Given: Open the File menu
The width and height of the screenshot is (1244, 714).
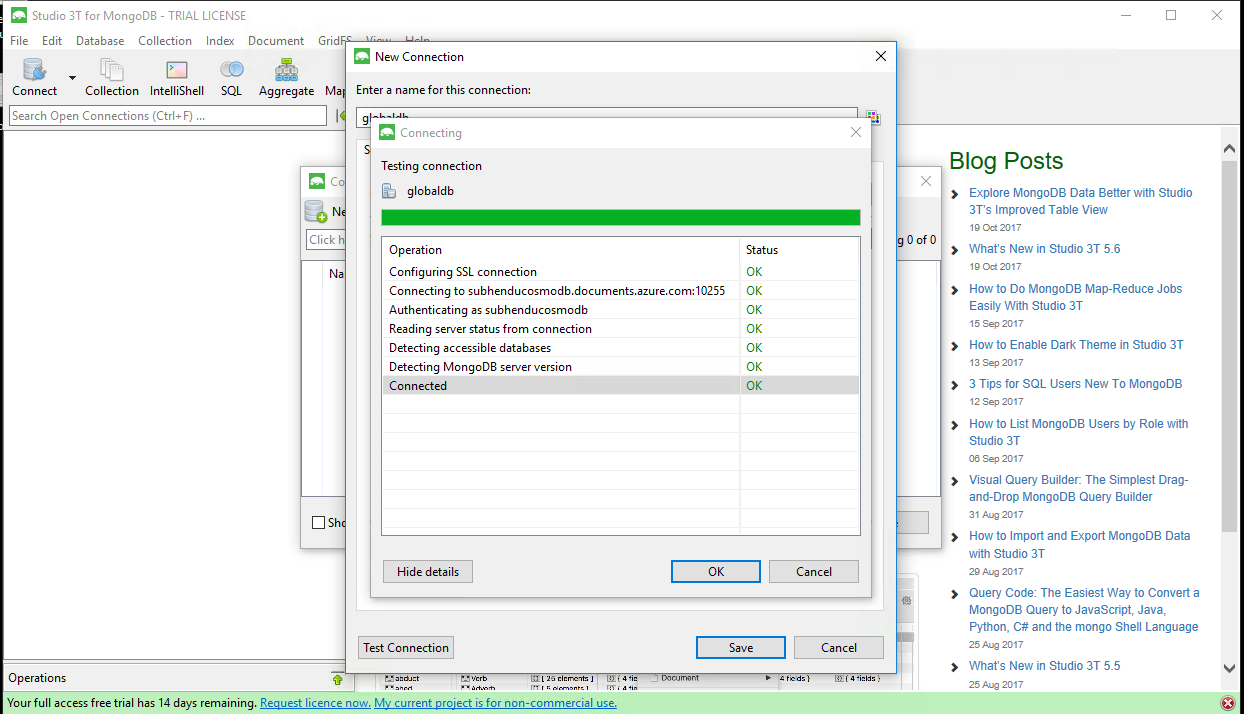Looking at the screenshot, I should [x=19, y=41].
